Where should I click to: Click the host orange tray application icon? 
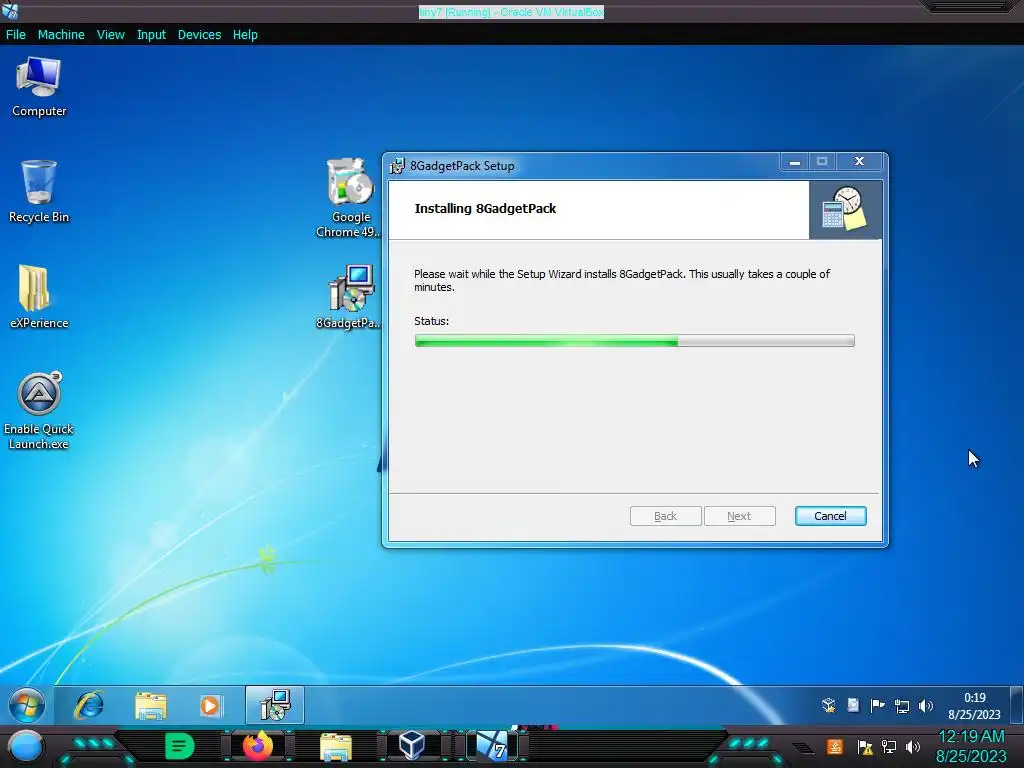[x=835, y=746]
